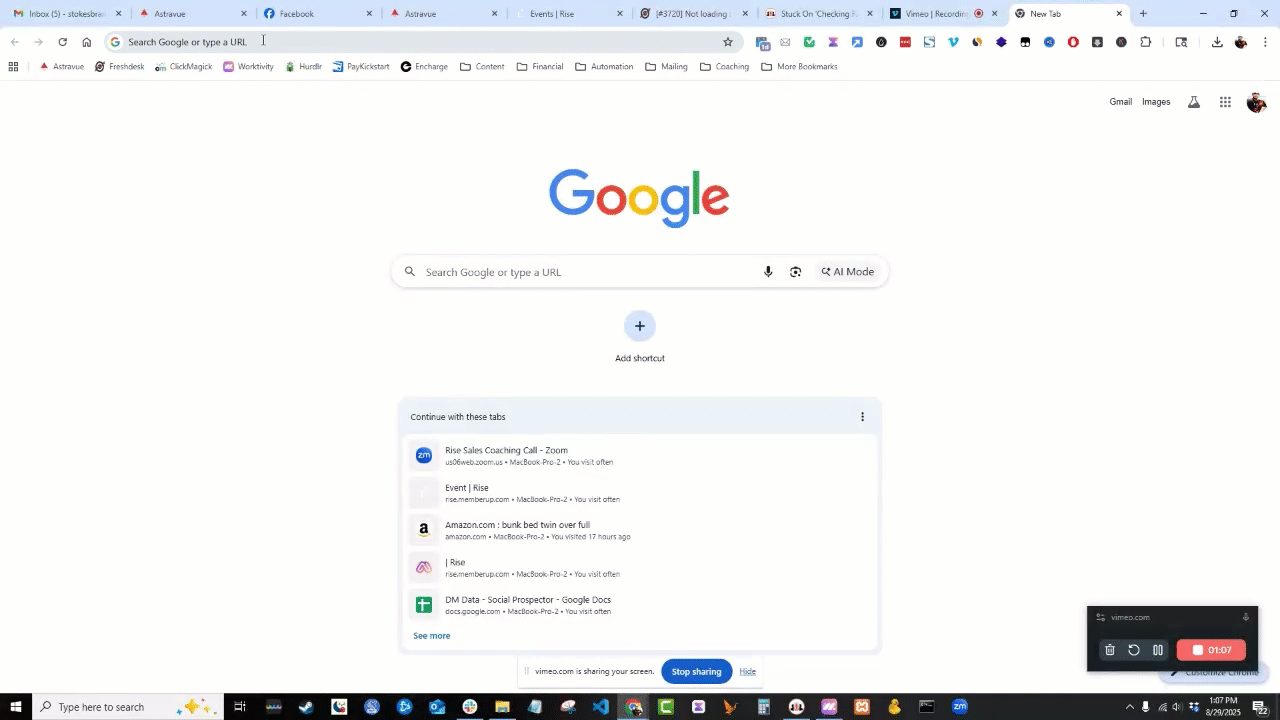The height and width of the screenshot is (720, 1280).
Task: Open the Amazon bunk bed tab suggestion
Action: click(640, 530)
